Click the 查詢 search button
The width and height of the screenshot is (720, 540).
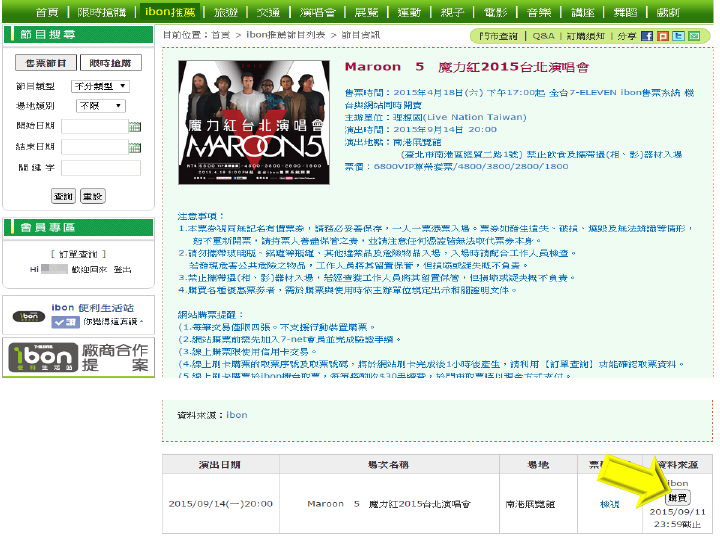[63, 196]
